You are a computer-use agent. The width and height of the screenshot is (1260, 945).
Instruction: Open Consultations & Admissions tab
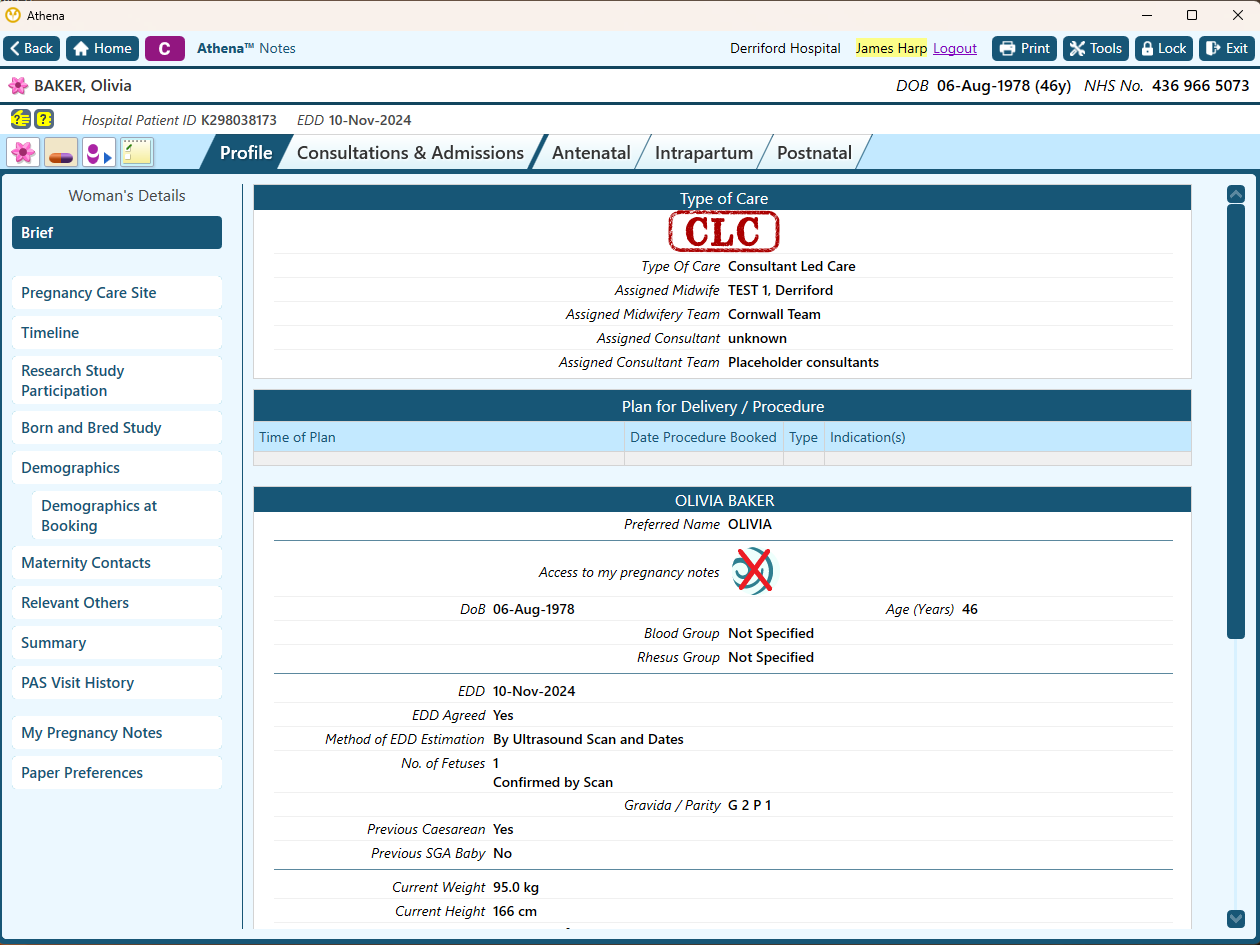[x=410, y=153]
